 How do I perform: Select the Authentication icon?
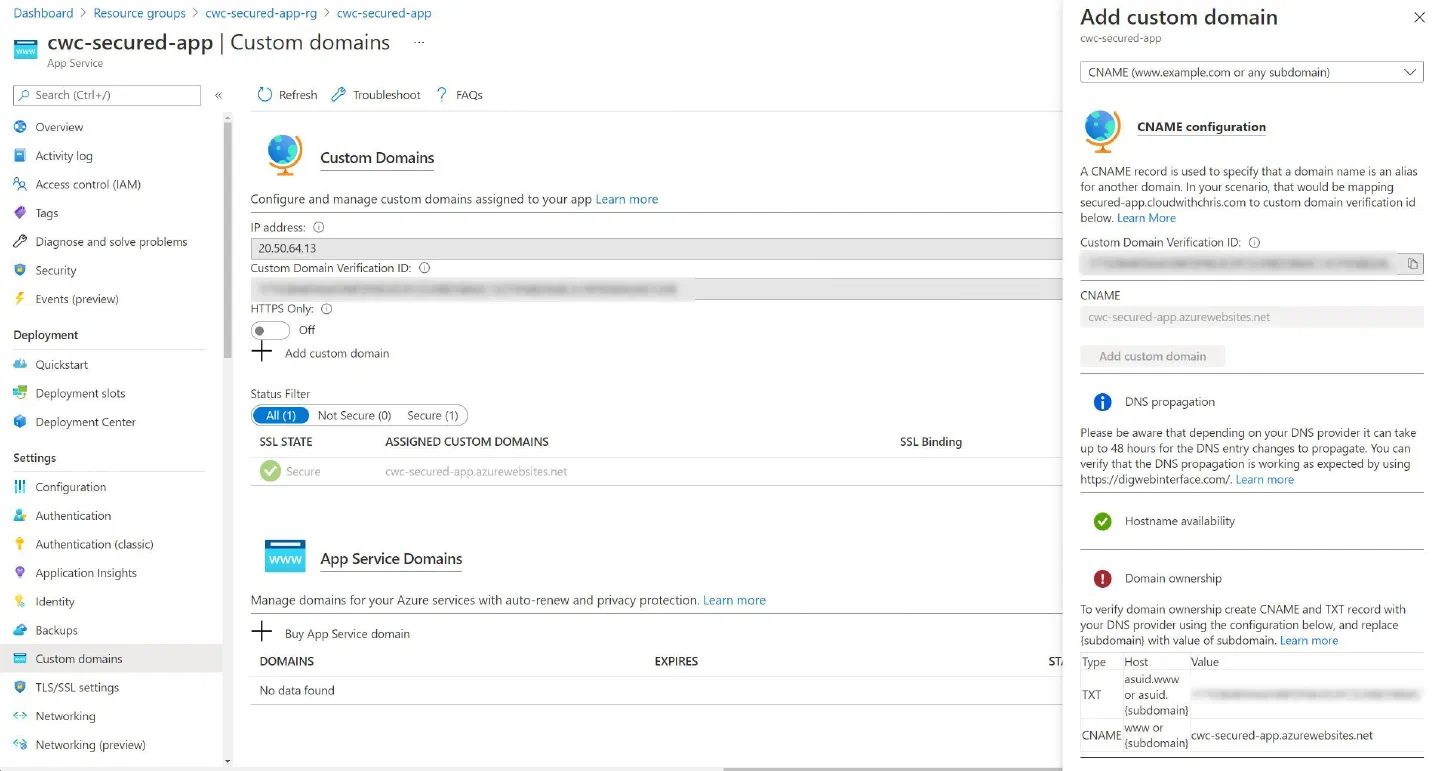(20, 516)
